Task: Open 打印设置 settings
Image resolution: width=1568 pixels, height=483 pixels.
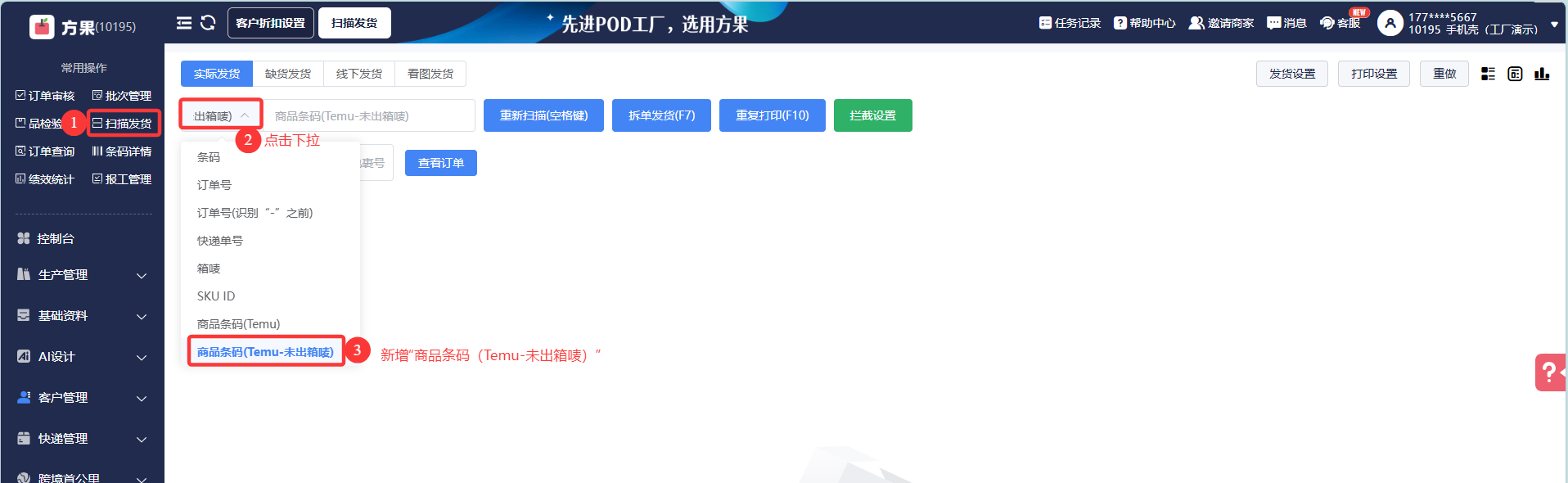Action: (x=1374, y=74)
